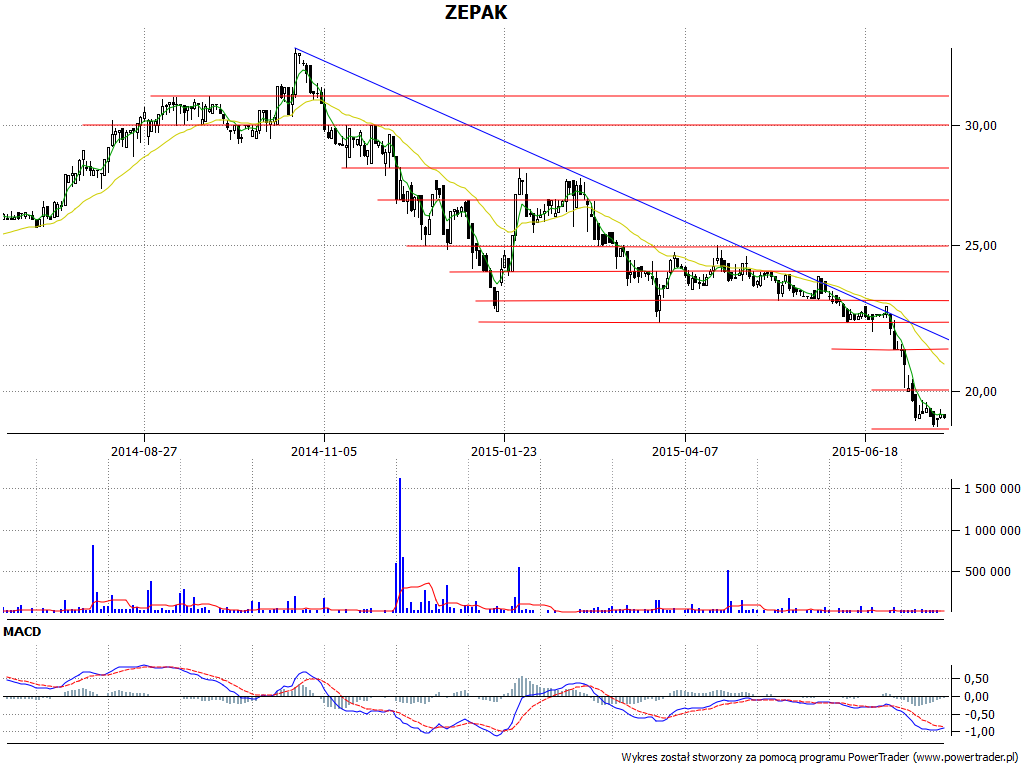This screenshot has height=768, width=1024.
Task: Select the 2014-11-05 date label
Action: (x=324, y=451)
